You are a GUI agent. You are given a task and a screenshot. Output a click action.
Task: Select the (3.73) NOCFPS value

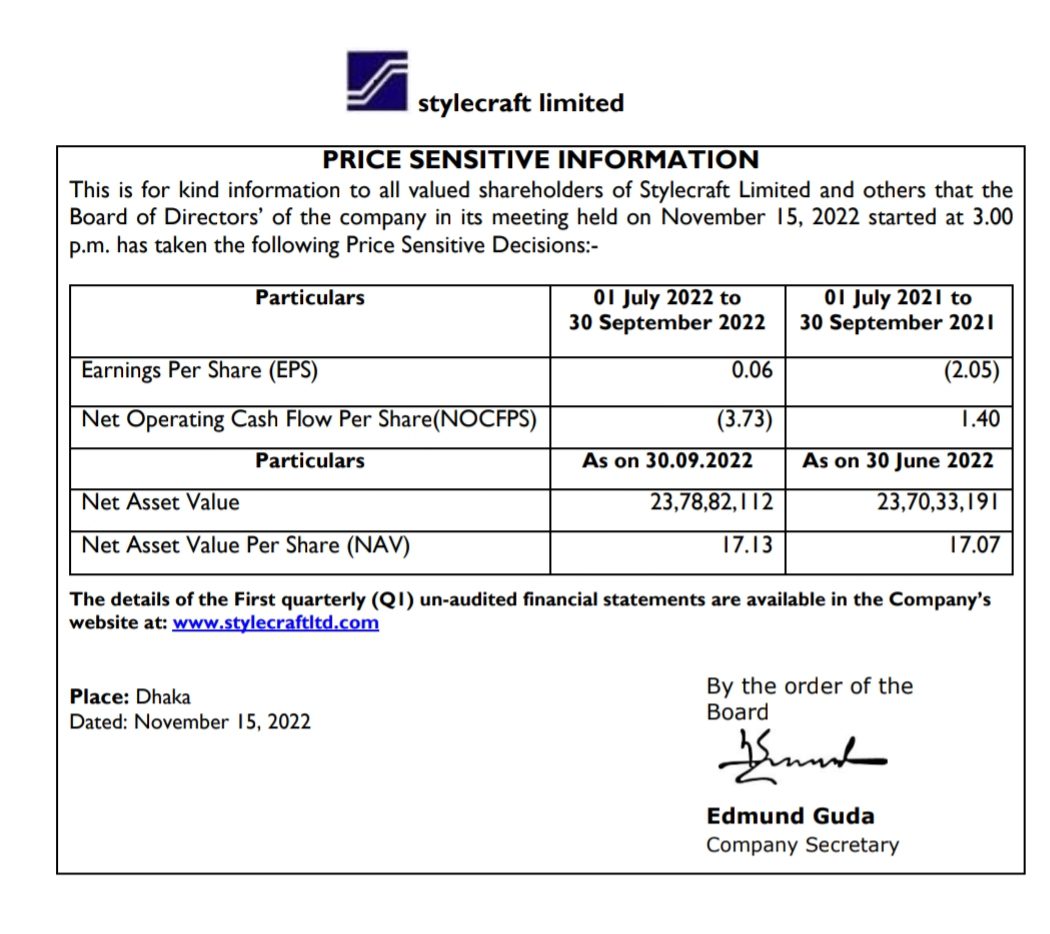744,419
